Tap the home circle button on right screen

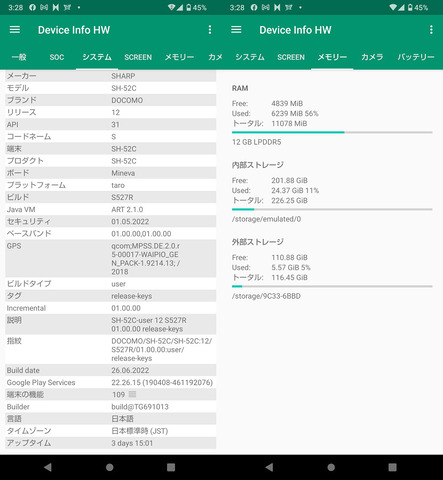(x=331, y=467)
